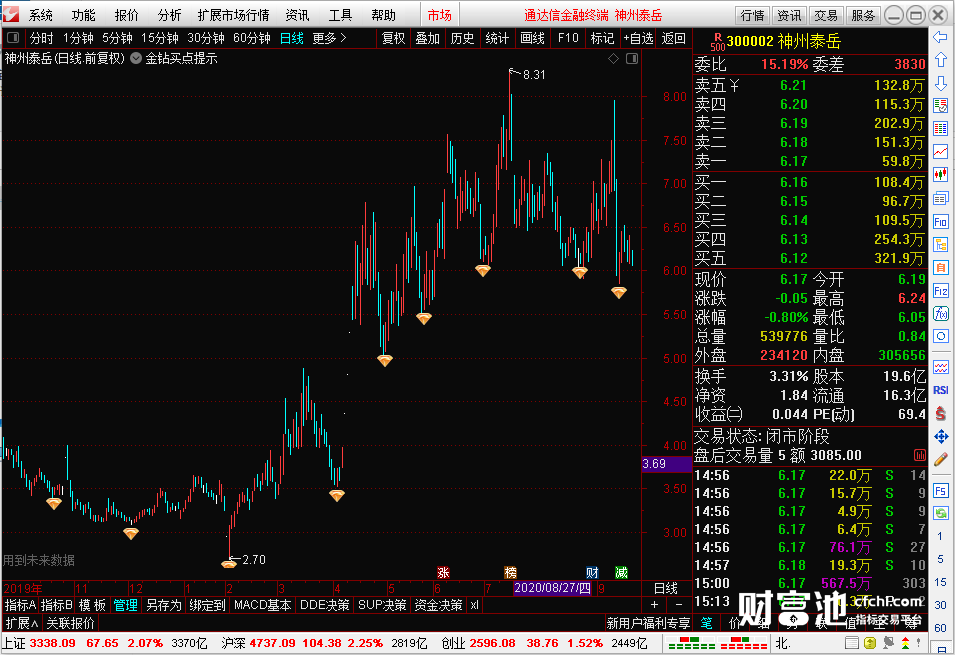
Task: Click the diamond icon at chart top right
Action: tap(613, 58)
